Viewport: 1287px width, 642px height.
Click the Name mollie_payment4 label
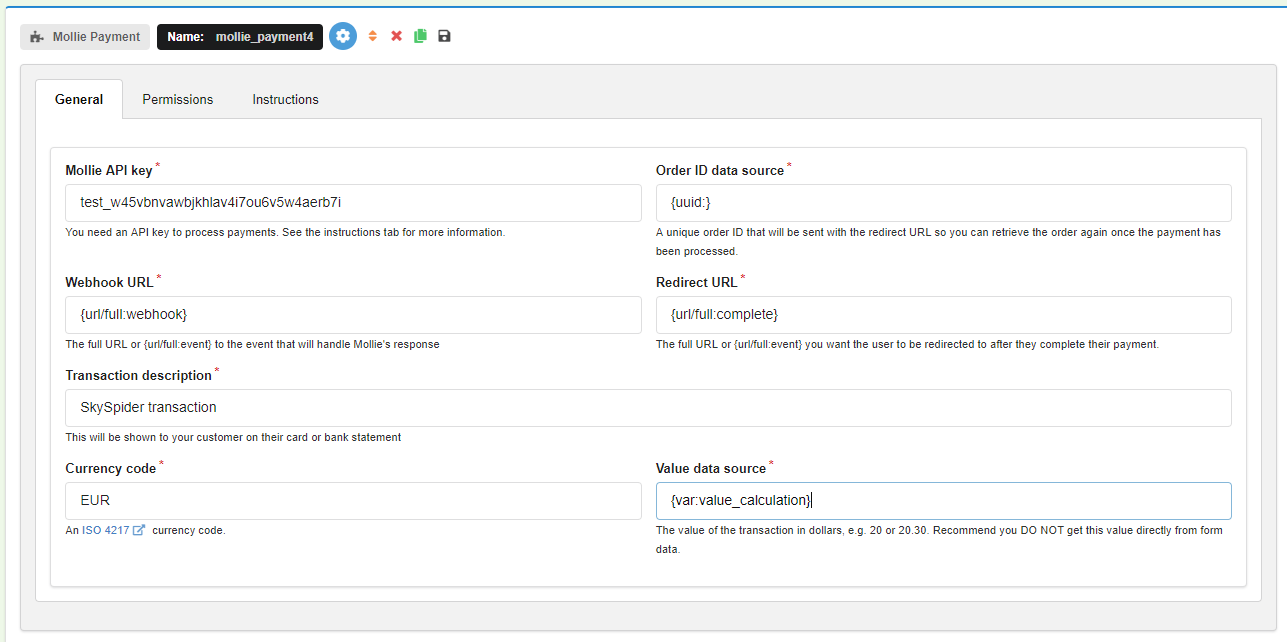coord(240,37)
